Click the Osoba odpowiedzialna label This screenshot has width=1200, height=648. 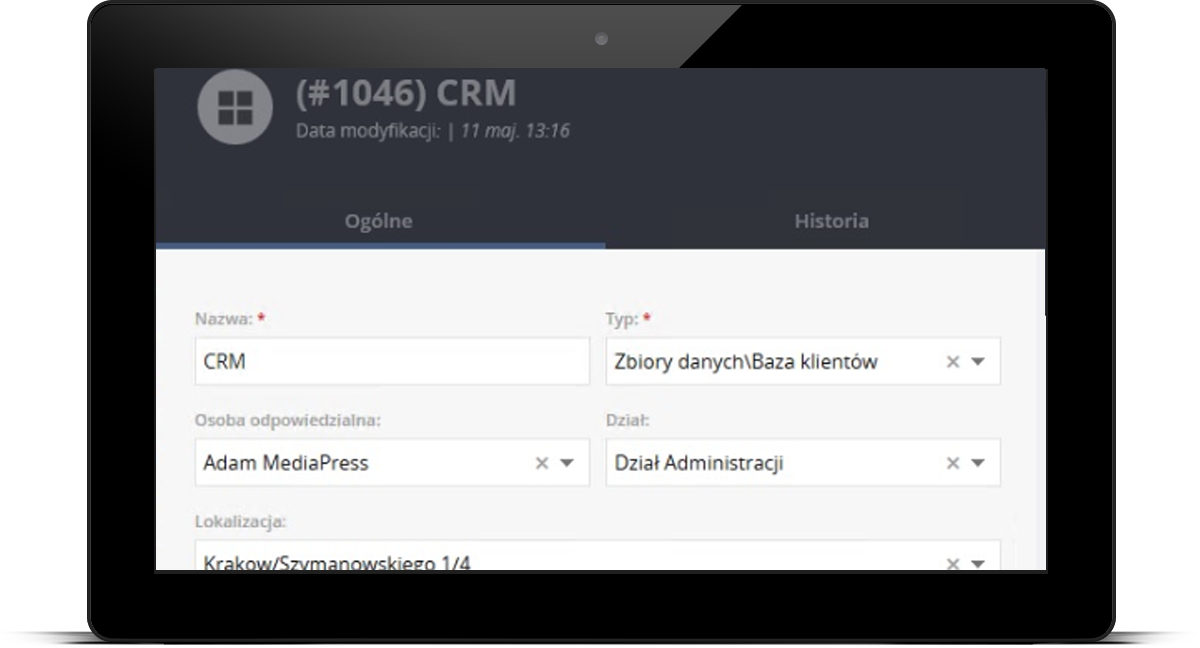pyautogui.click(x=288, y=420)
